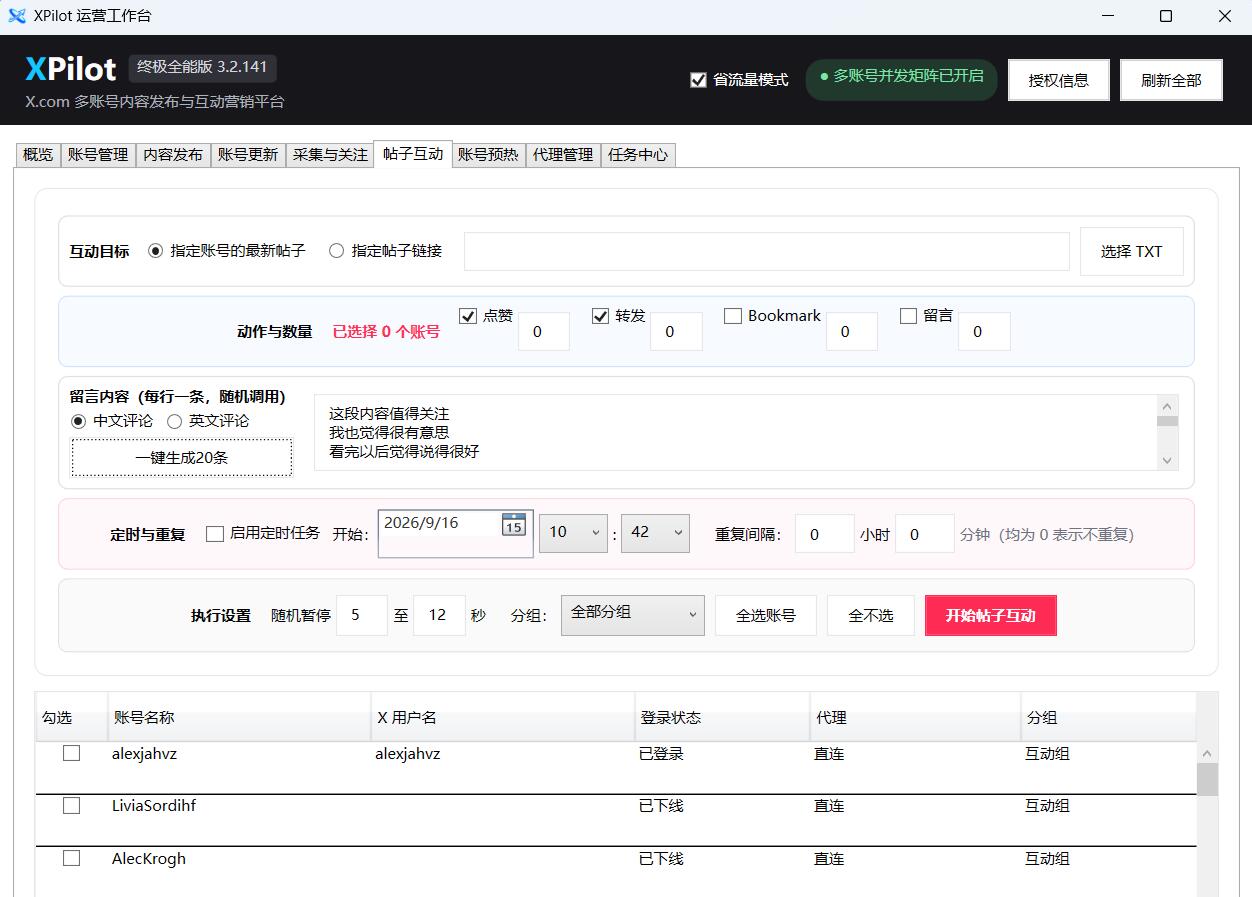The height and width of the screenshot is (897, 1252).
Task: Expand the 全部分组 group dropdown
Action: pyautogui.click(x=632, y=615)
